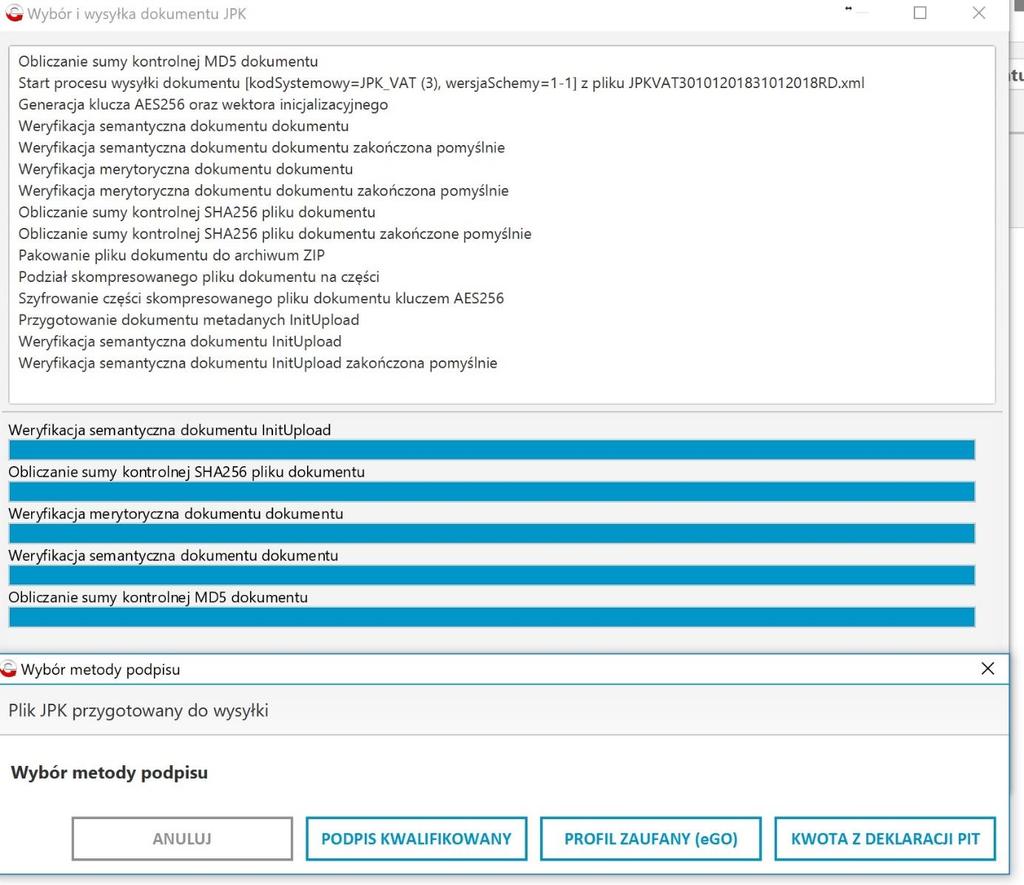
Task: Click the bold 'Wybór metody podpisu' heading
Action: [x=110, y=773]
